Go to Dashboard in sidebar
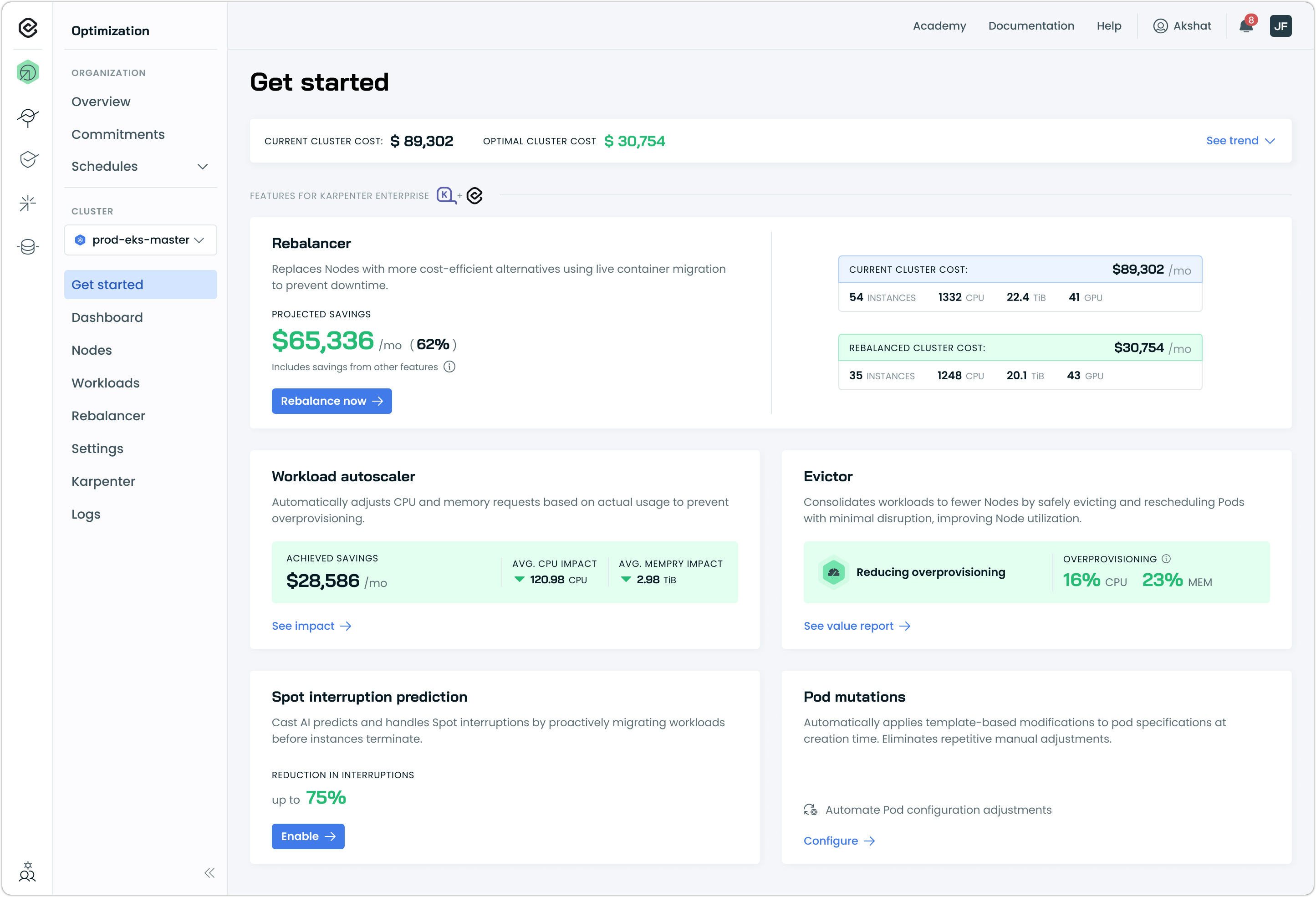1316x897 pixels. coord(107,318)
